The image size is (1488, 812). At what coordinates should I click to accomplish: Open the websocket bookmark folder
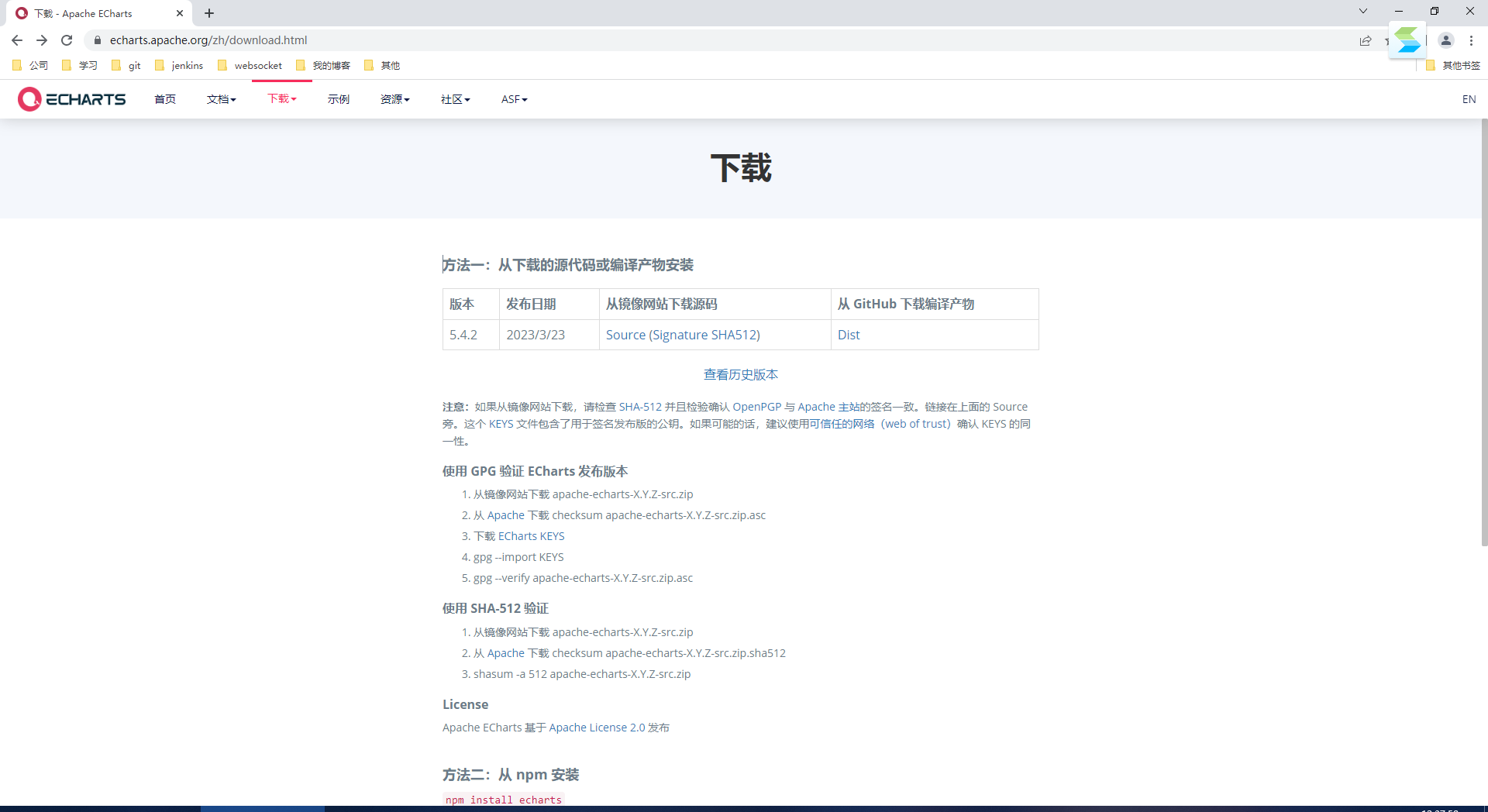coord(250,65)
